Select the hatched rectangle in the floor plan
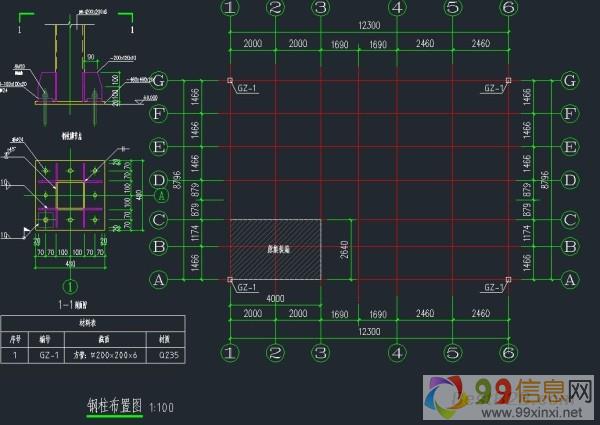Image resolution: width=600 pixels, height=425 pixels. point(276,249)
